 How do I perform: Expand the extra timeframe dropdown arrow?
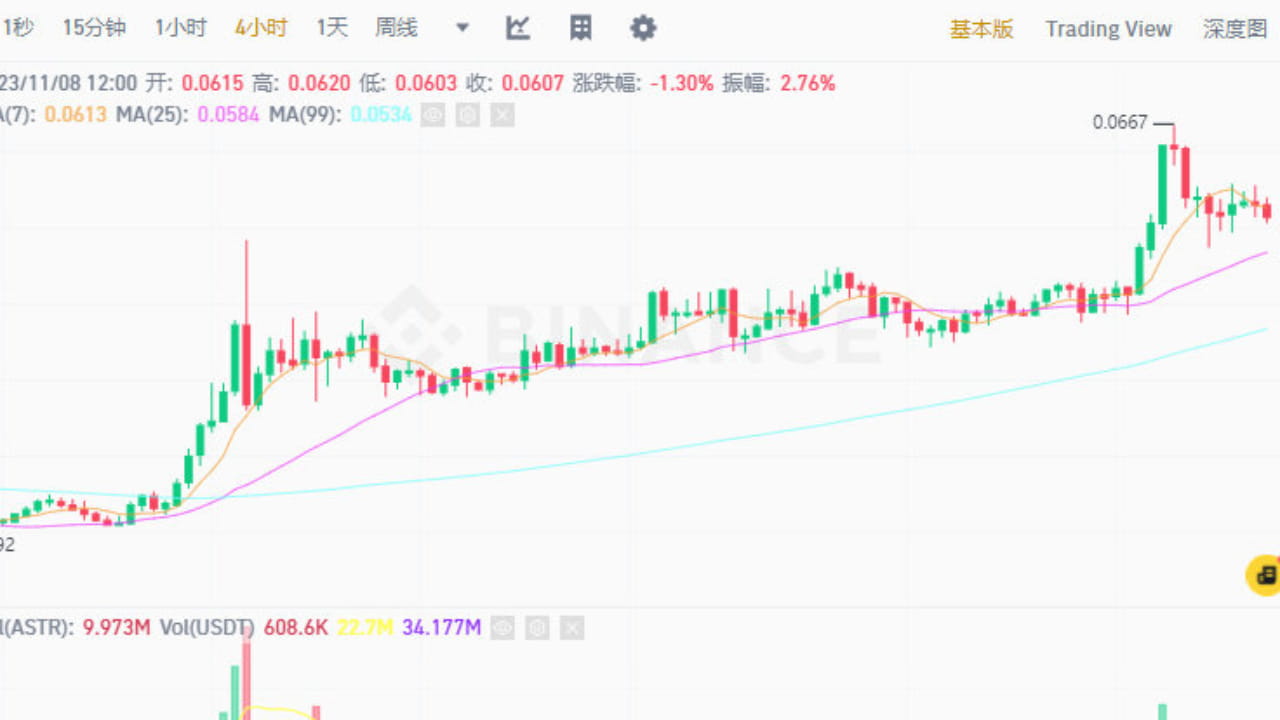click(x=461, y=28)
